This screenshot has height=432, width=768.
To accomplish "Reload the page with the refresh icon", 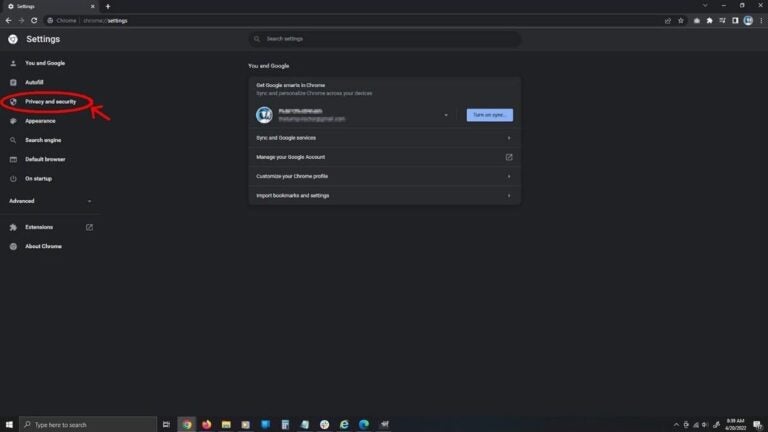I will click(34, 20).
